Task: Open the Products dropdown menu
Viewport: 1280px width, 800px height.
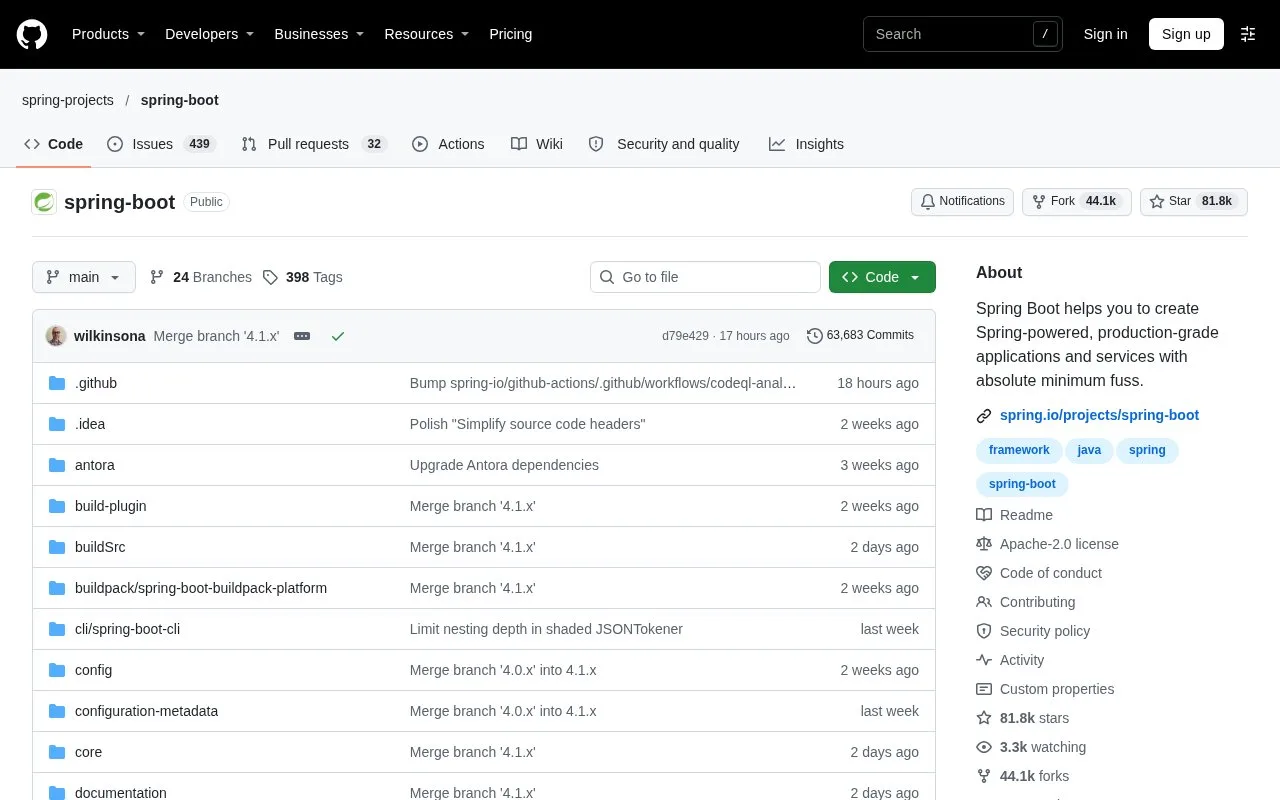Action: click(108, 34)
